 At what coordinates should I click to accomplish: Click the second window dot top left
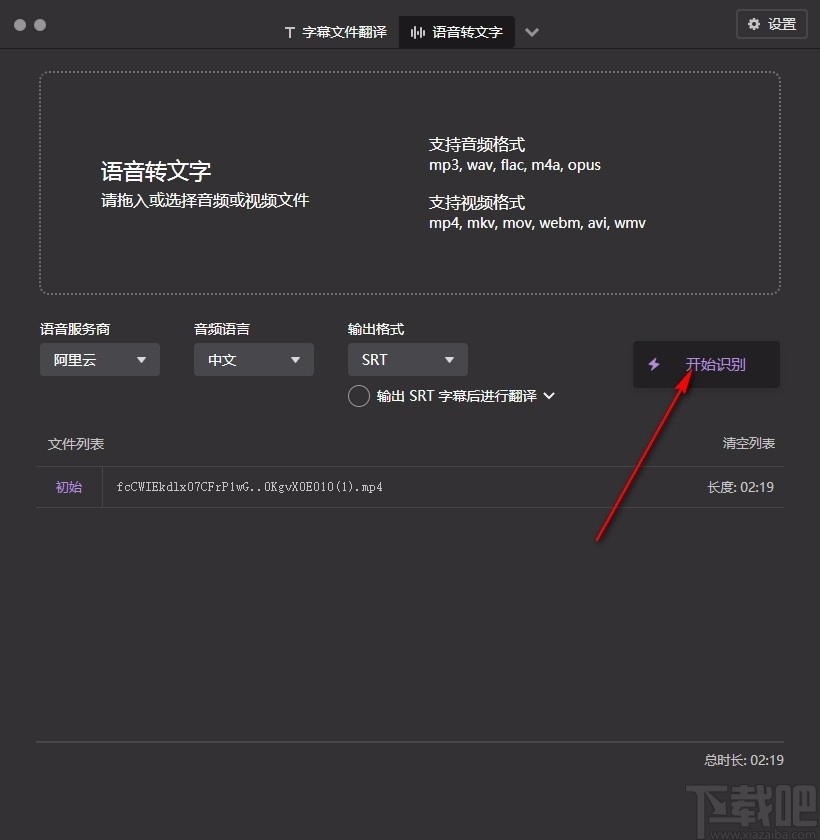[38, 25]
